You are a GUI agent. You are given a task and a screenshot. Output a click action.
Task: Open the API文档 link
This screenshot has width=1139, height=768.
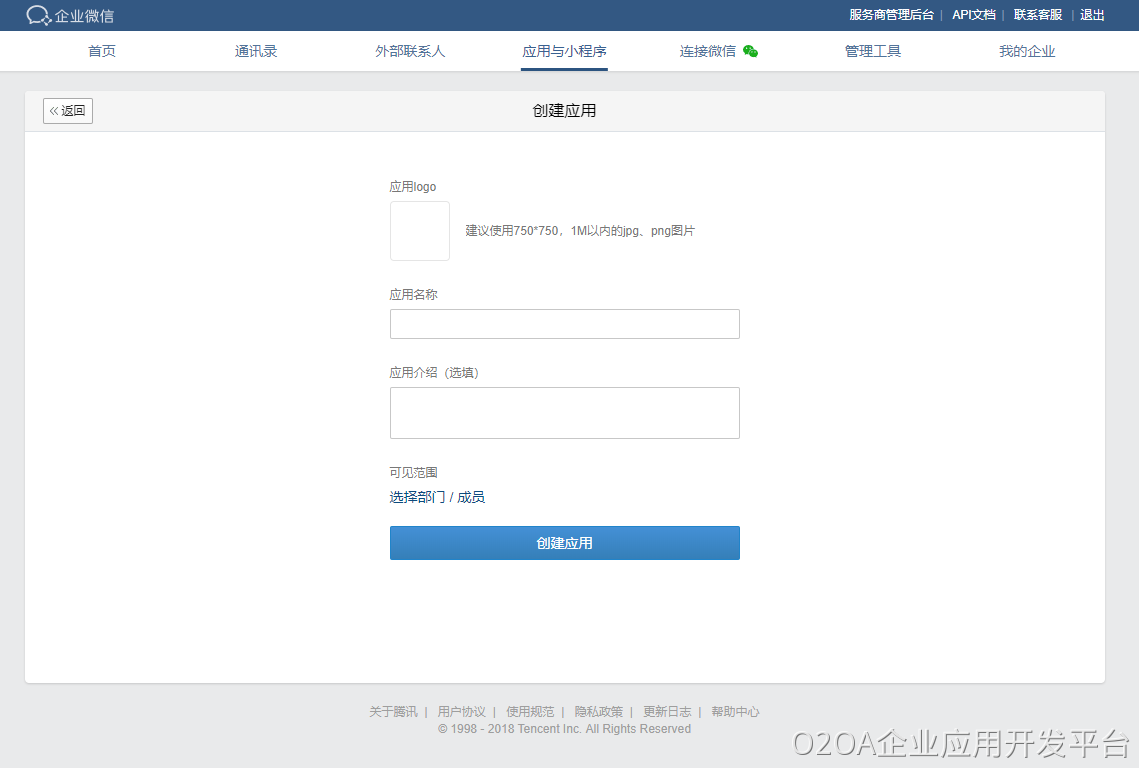click(973, 15)
